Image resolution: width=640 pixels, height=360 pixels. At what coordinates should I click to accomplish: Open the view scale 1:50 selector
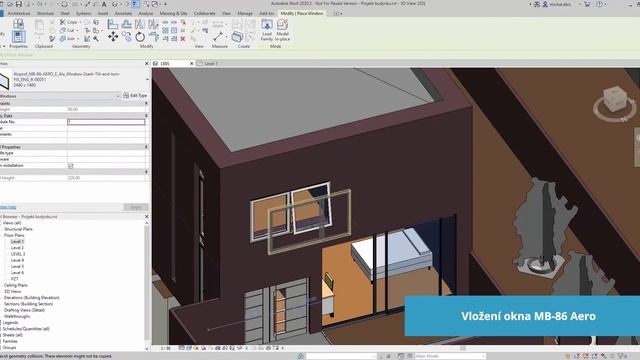pos(166,348)
